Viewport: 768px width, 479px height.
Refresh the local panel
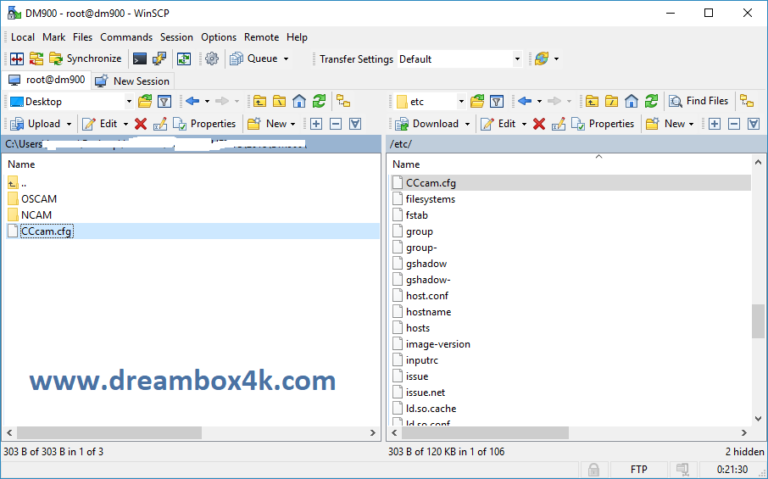pos(319,101)
